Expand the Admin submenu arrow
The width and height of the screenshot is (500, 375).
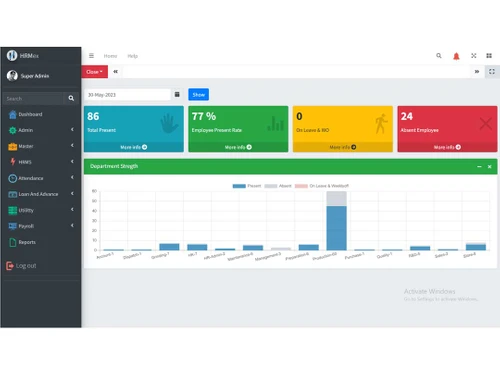(72, 130)
